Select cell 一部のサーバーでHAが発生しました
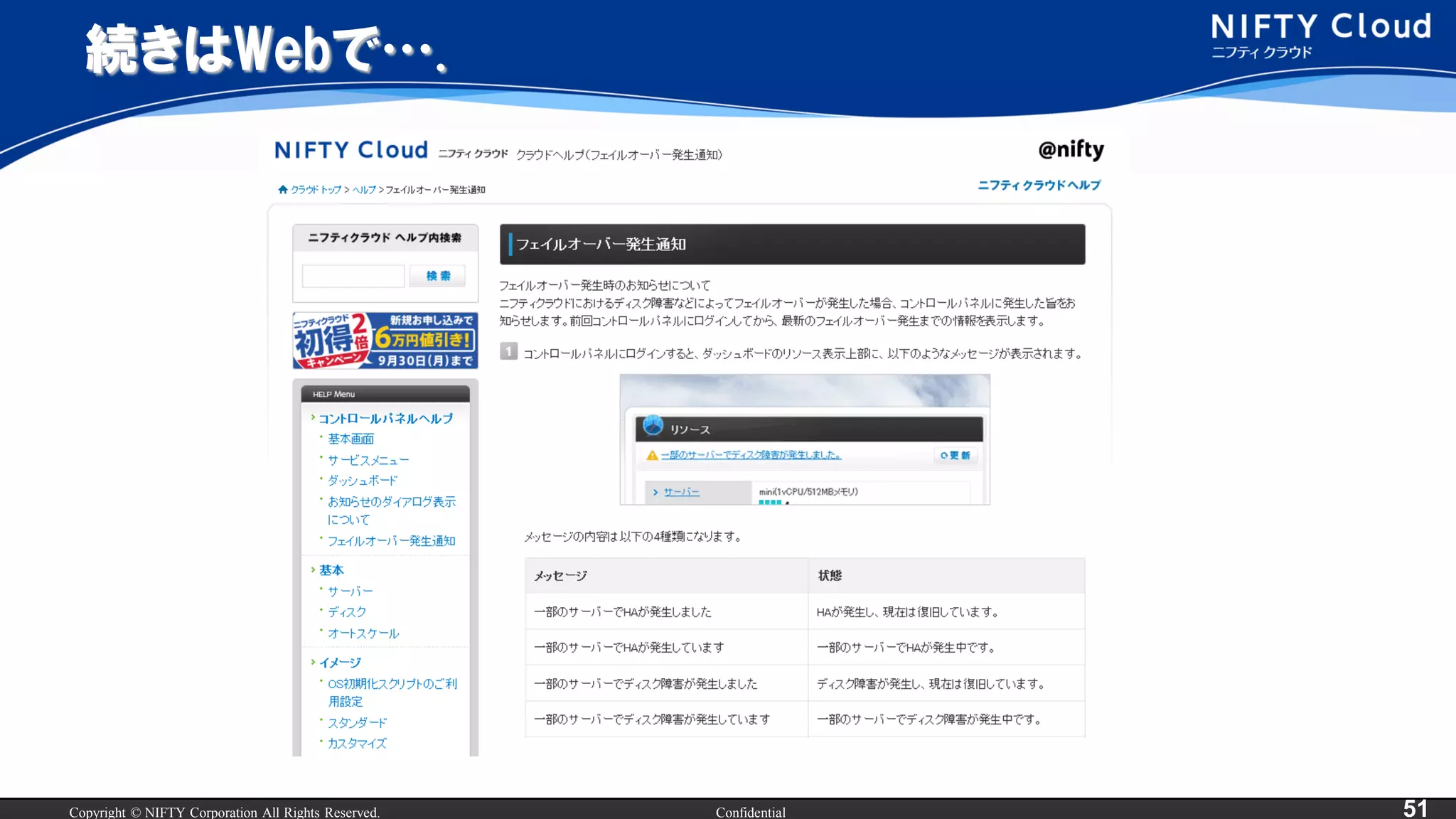Screen dimensions: 1456x819 666,612
